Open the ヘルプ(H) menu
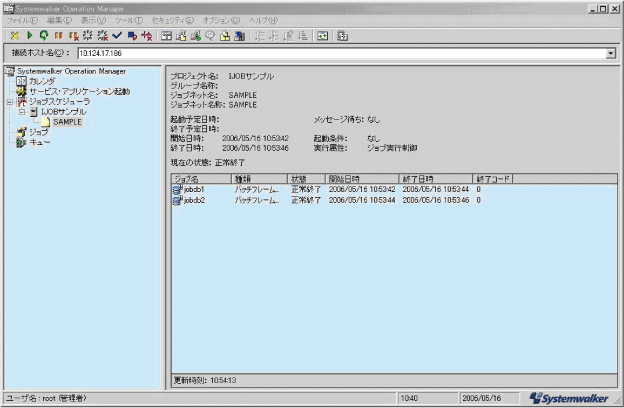The width and height of the screenshot is (624, 408). click(x=263, y=20)
